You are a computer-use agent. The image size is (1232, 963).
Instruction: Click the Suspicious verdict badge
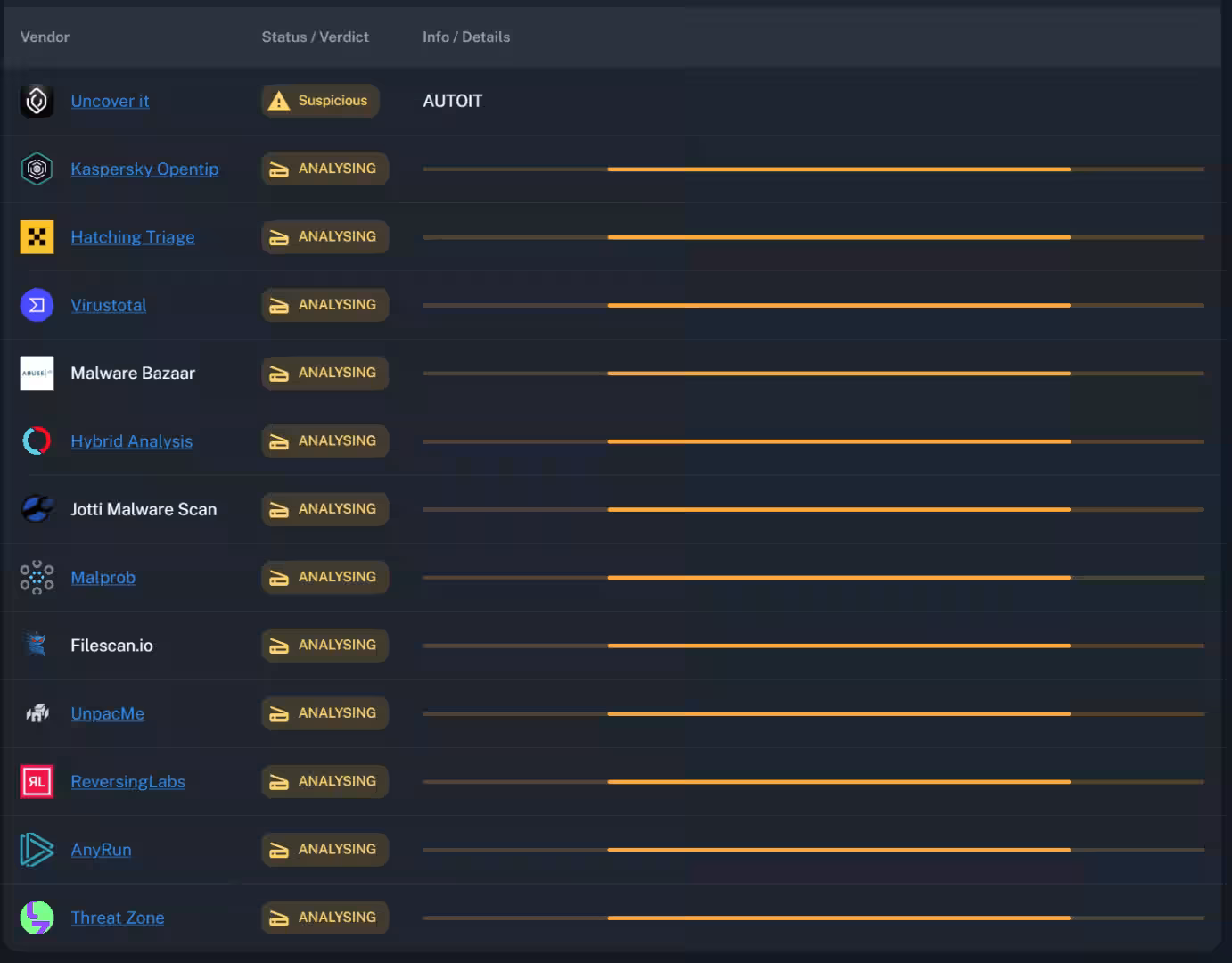click(320, 101)
